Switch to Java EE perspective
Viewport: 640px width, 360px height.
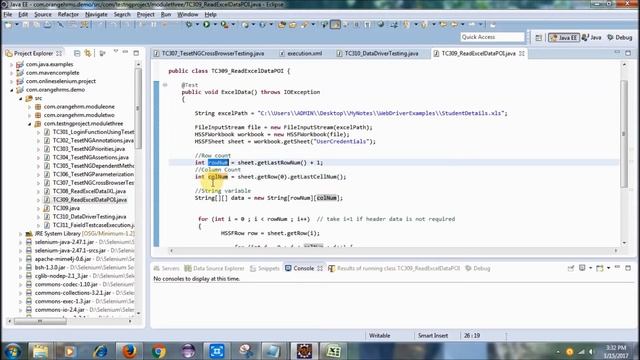[x=564, y=38]
